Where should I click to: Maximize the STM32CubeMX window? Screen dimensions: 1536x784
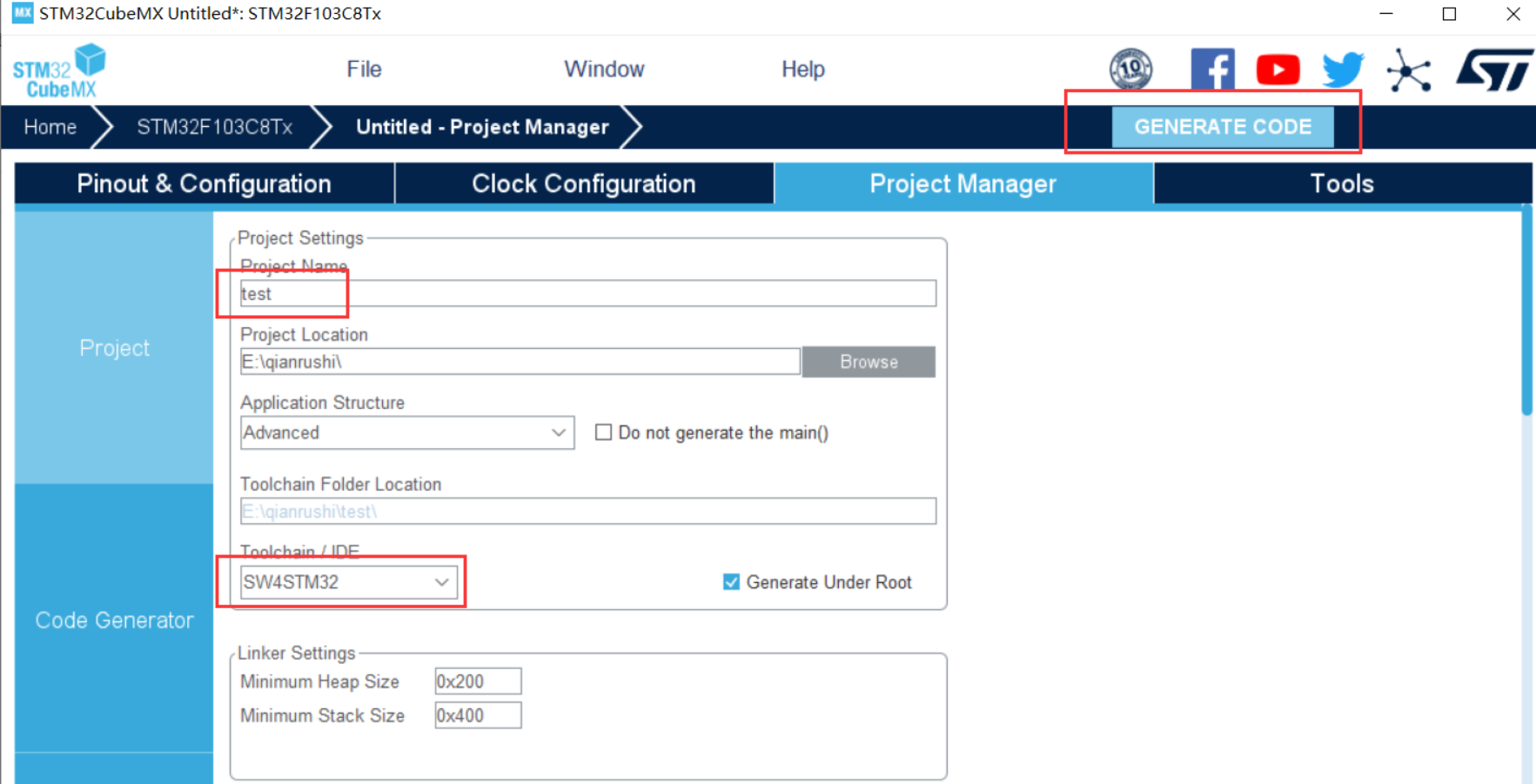1449,14
